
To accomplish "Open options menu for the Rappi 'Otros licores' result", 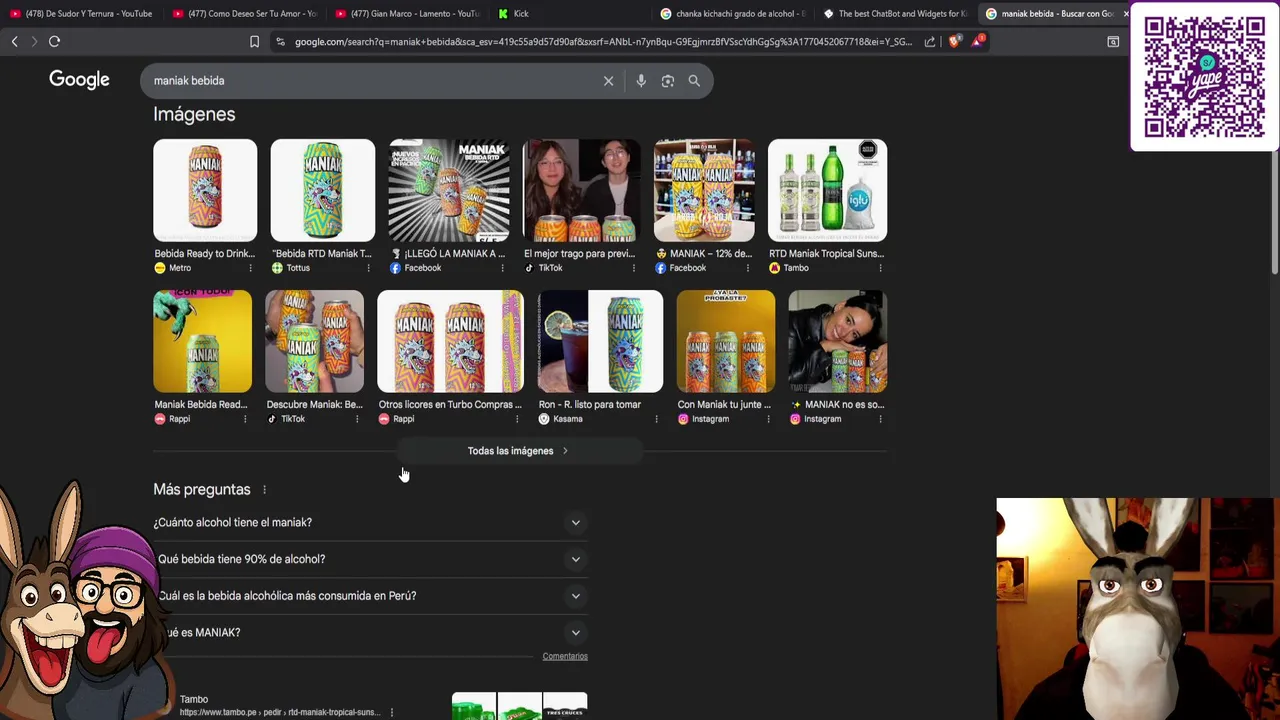I will [x=517, y=419].
